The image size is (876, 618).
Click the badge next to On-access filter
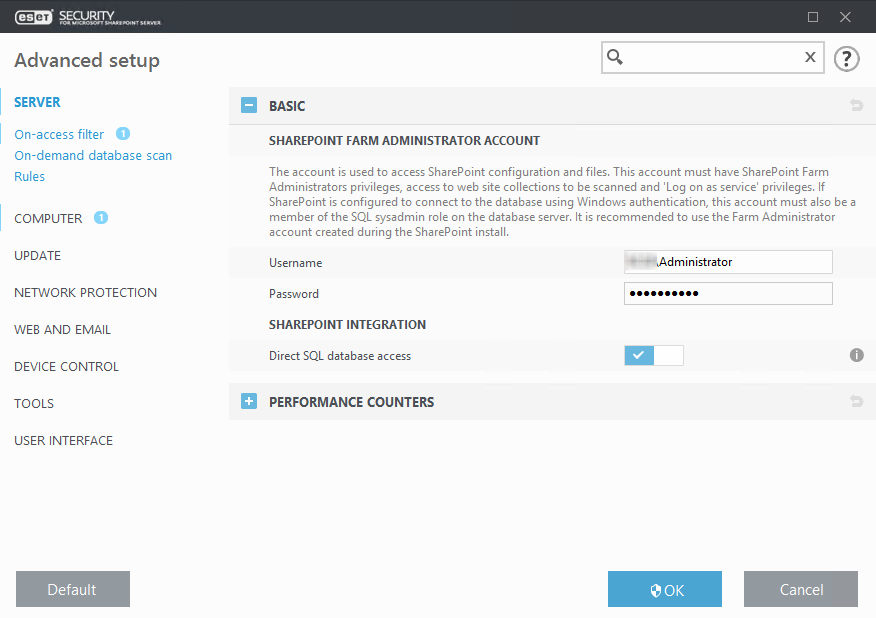click(x=123, y=134)
